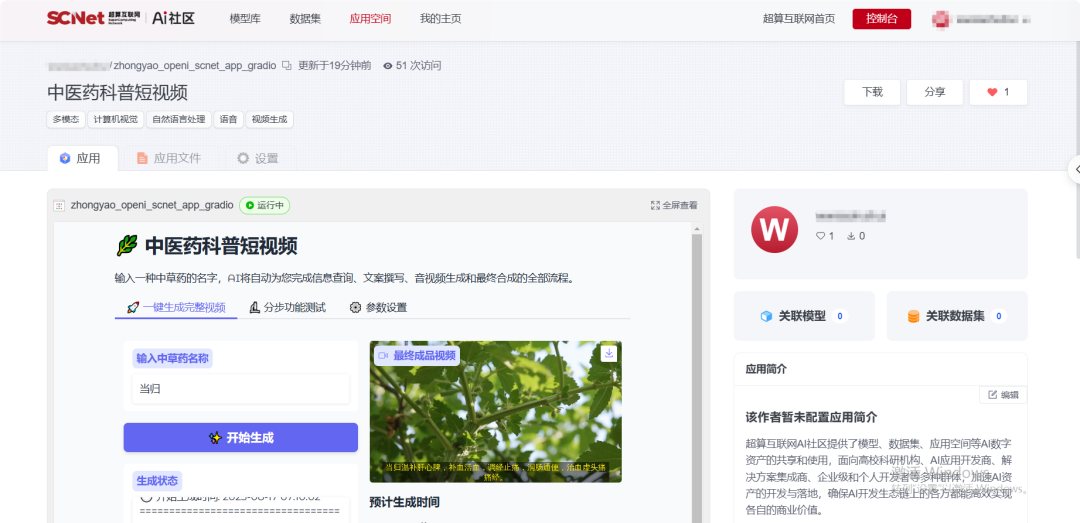Click the 更新于19分钟前 text

point(335,65)
